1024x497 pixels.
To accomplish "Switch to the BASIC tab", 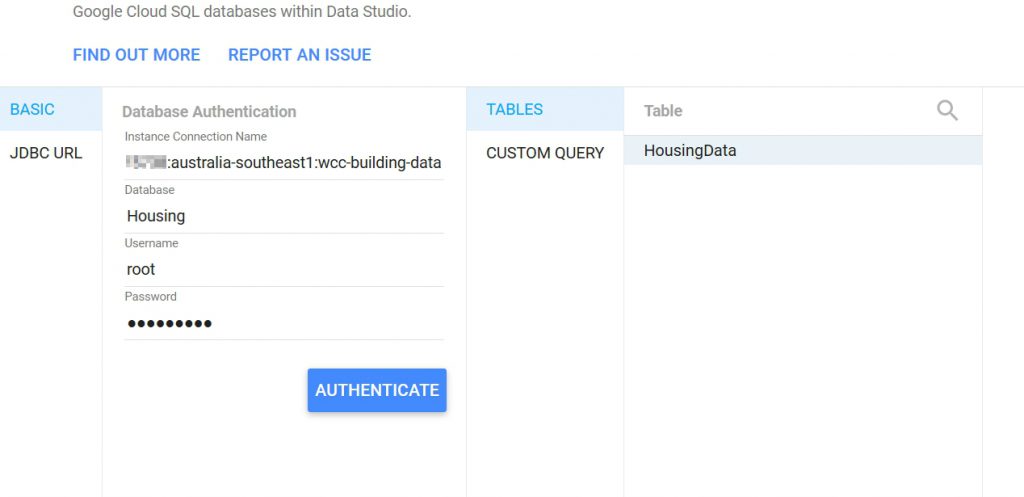I will coord(32,109).
